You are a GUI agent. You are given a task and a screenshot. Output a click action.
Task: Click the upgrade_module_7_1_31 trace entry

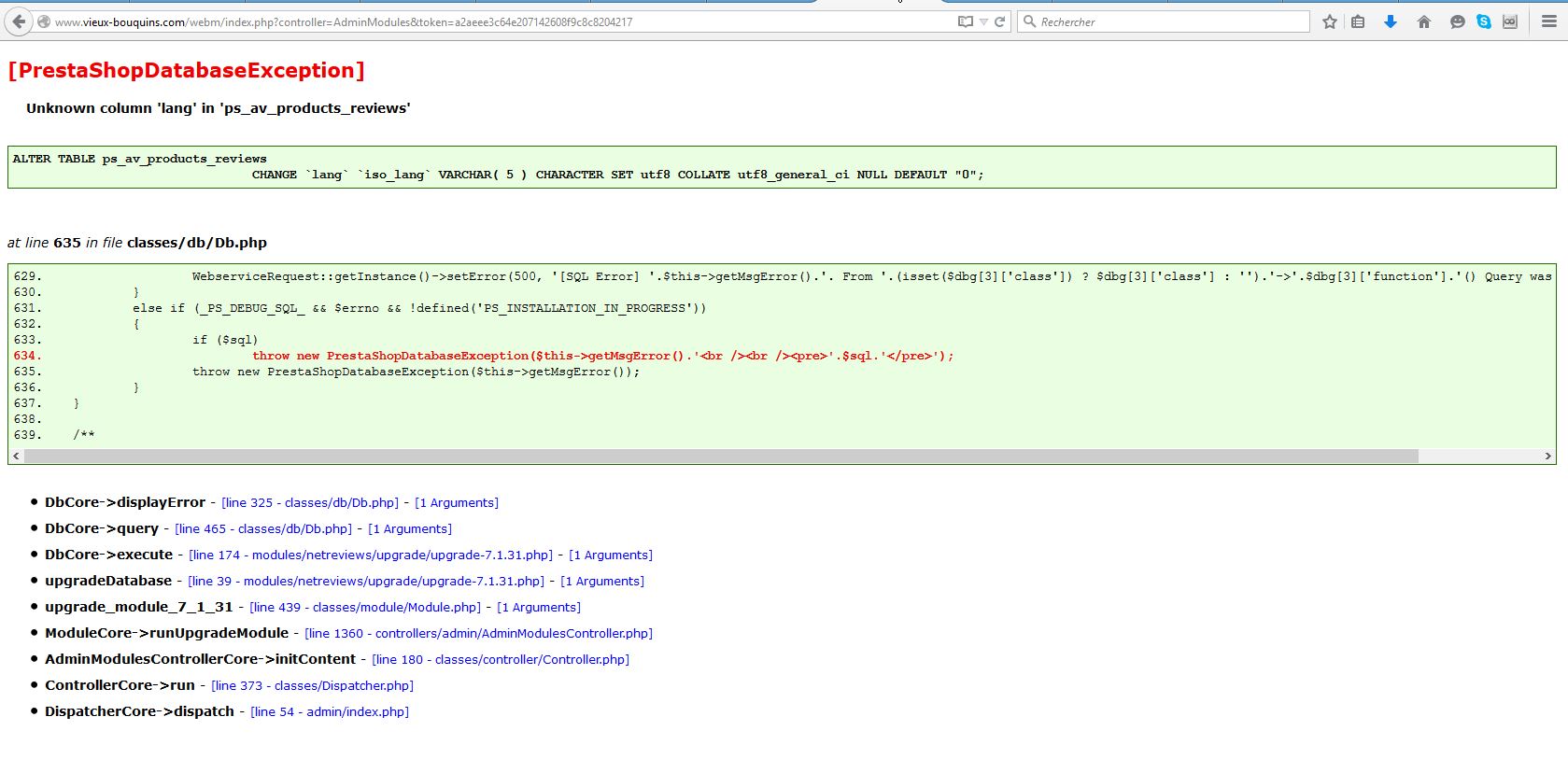139,608
